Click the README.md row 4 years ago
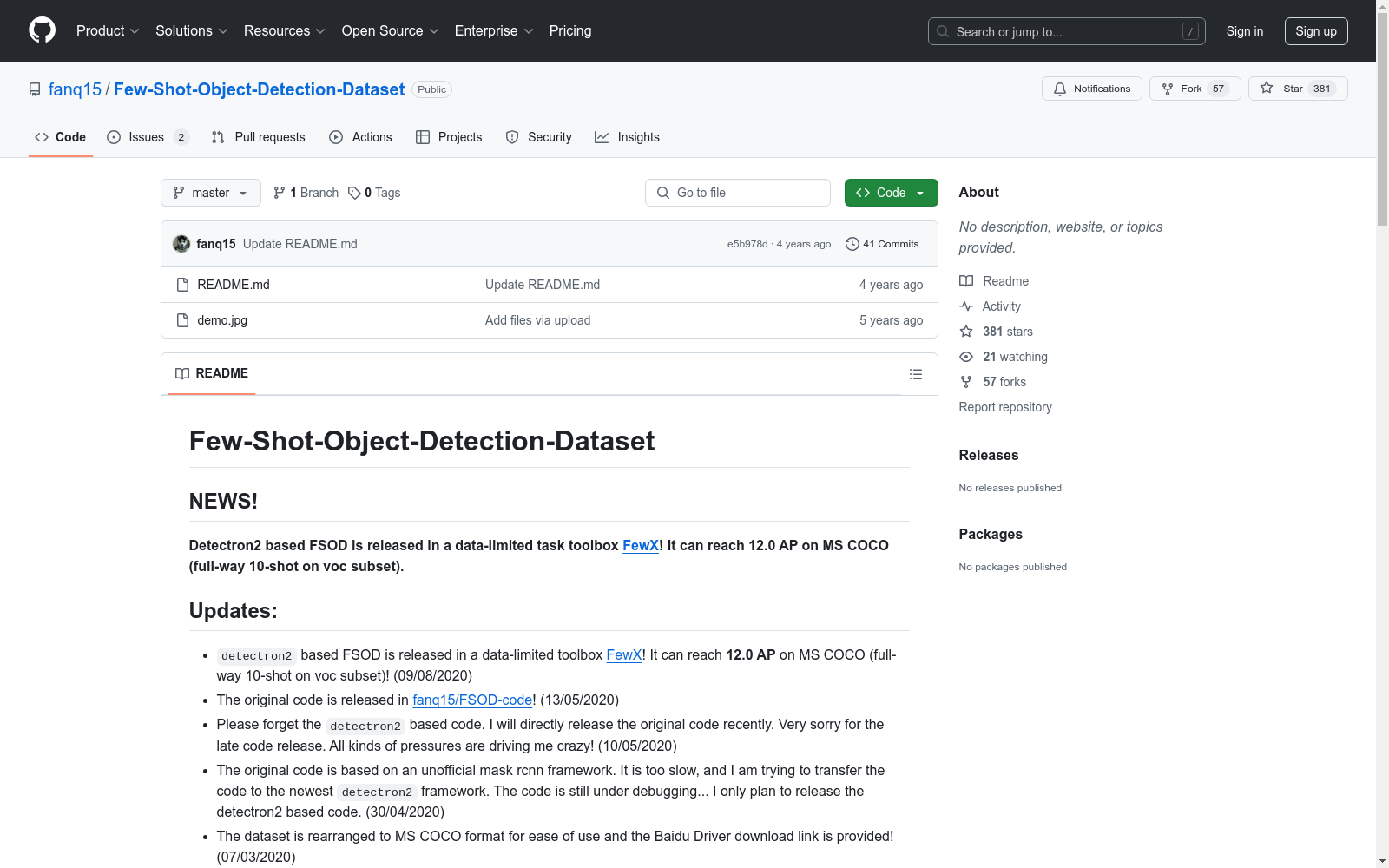The image size is (1389, 868). 891,285
